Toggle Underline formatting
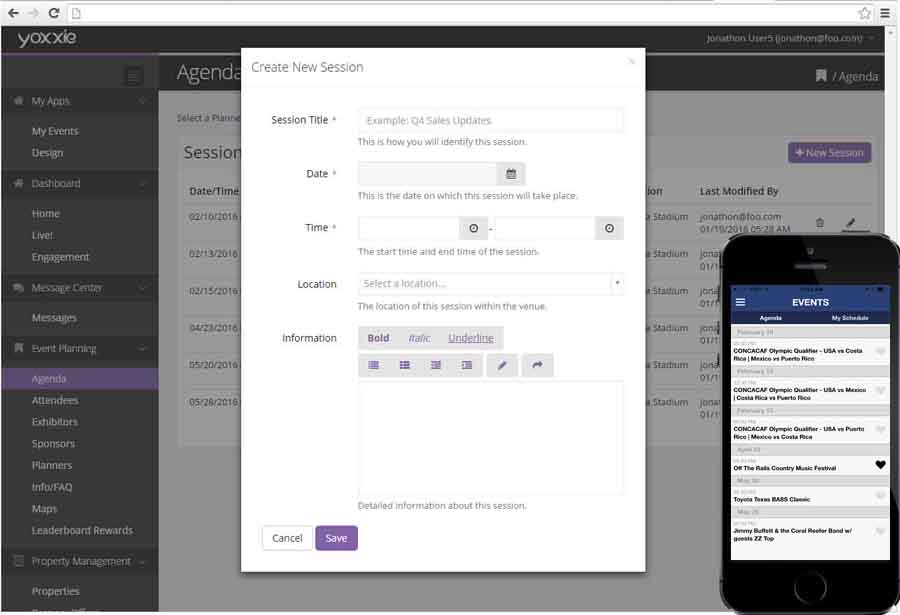Screen dimensions: 900x615 470,338
